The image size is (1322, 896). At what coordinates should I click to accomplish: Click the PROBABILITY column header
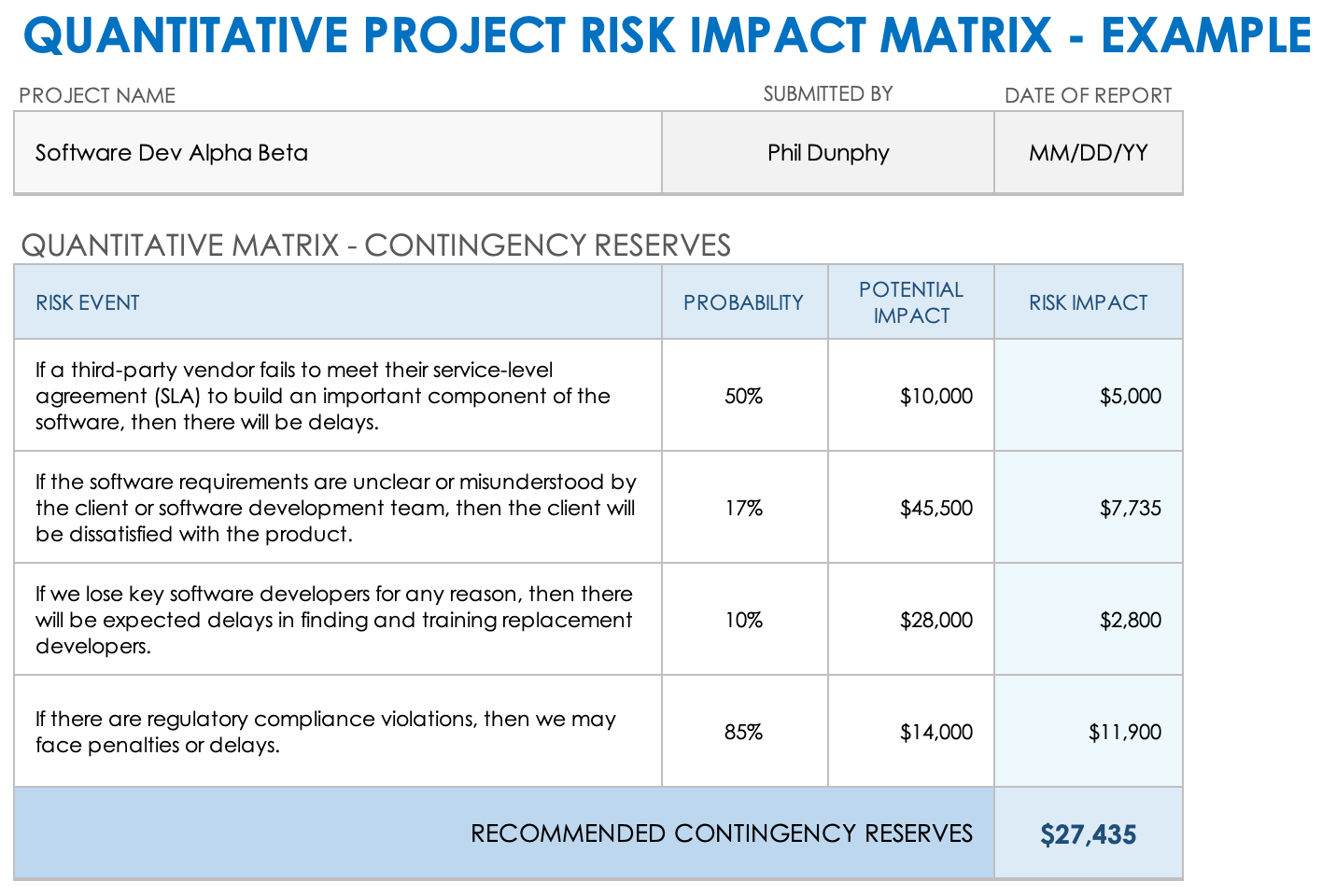tap(744, 302)
